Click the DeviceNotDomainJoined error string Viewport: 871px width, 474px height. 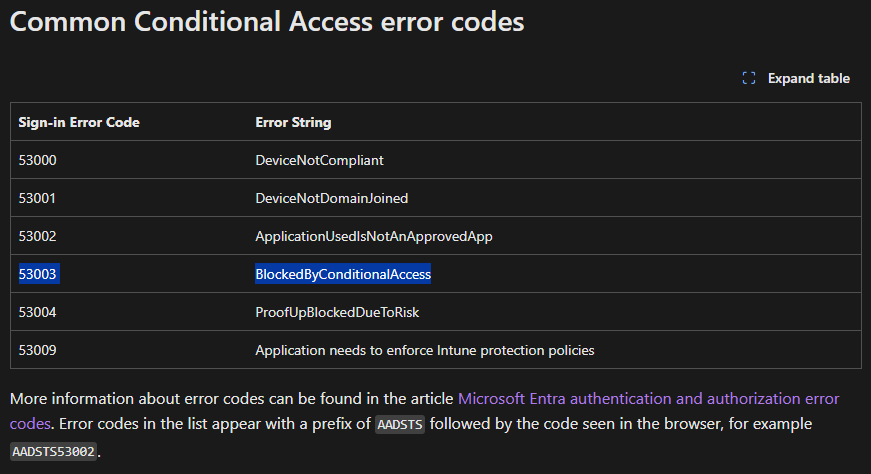[332, 198]
